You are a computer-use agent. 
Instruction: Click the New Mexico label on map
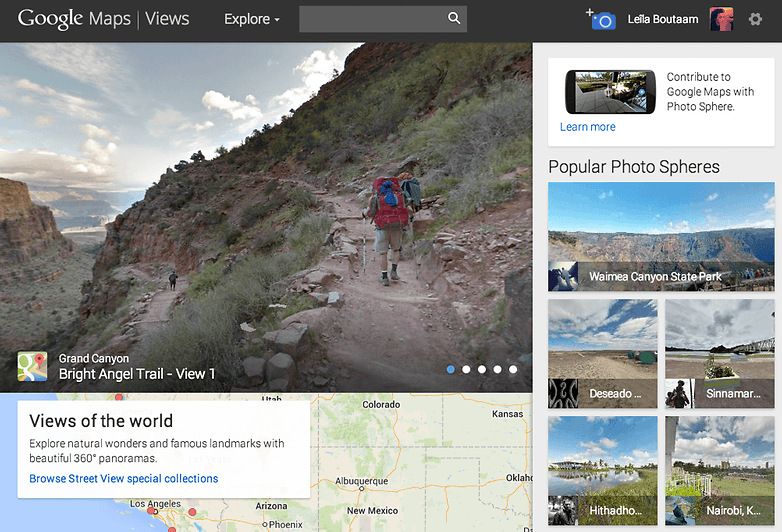point(372,511)
